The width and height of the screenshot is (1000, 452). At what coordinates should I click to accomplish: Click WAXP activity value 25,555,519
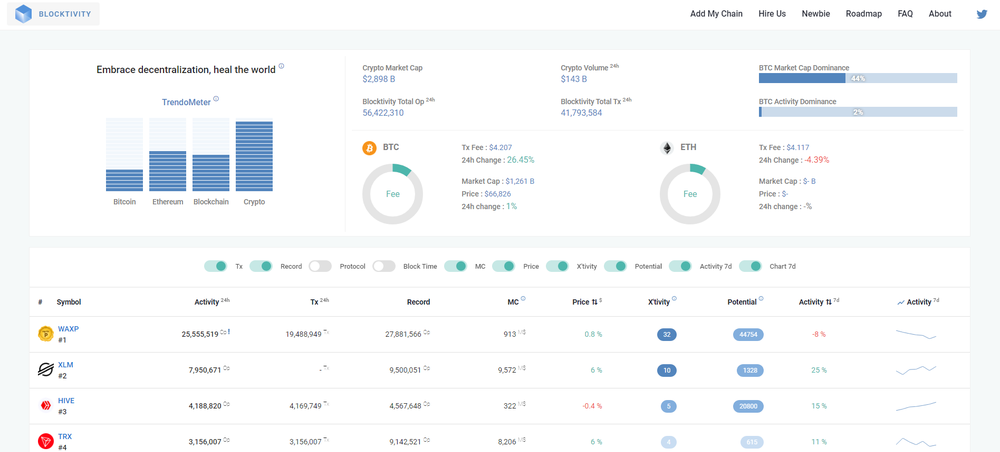[200, 333]
